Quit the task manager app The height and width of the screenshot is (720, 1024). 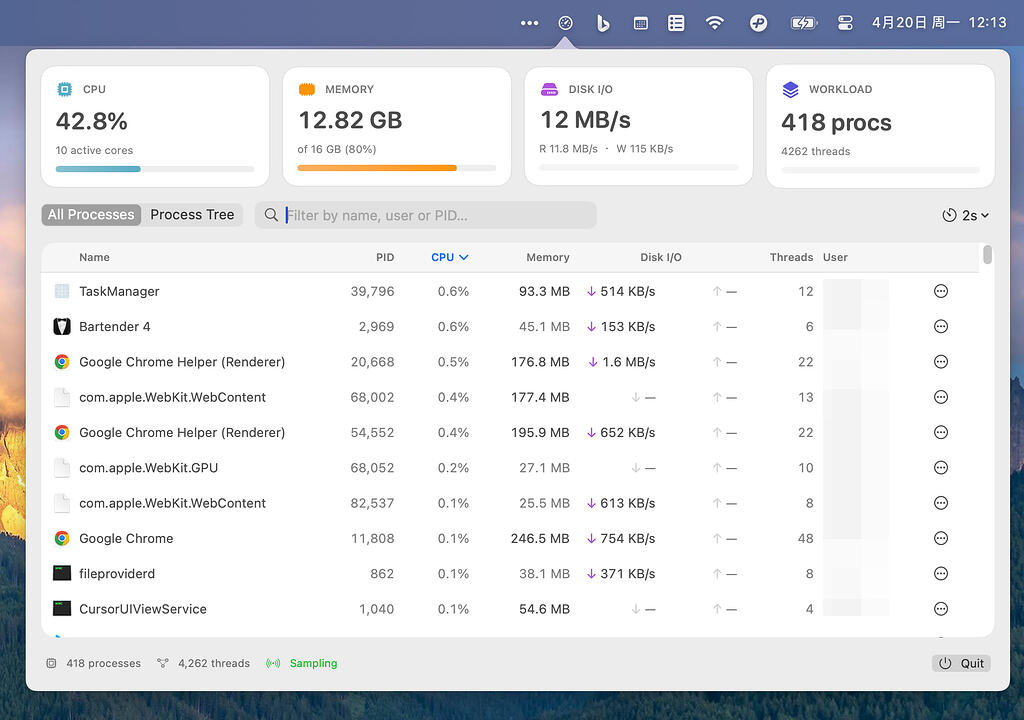pos(961,663)
